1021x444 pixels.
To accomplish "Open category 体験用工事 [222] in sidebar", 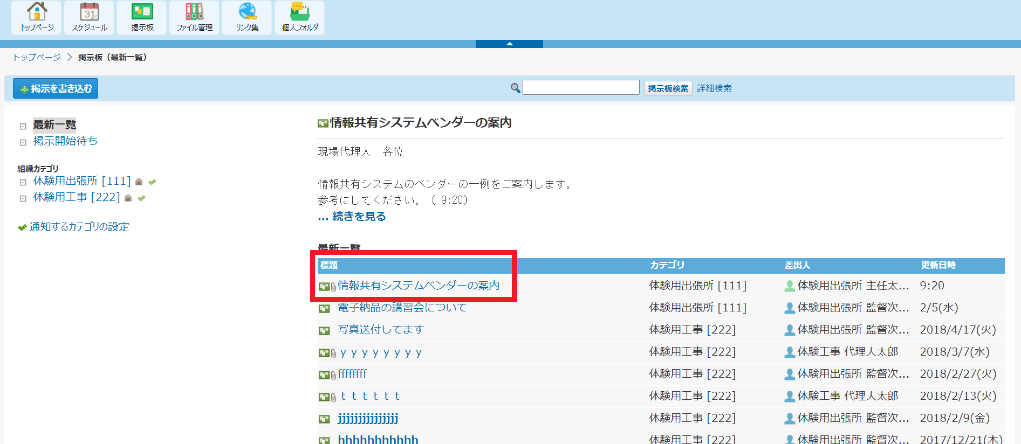I will pyautogui.click(x=77, y=197).
